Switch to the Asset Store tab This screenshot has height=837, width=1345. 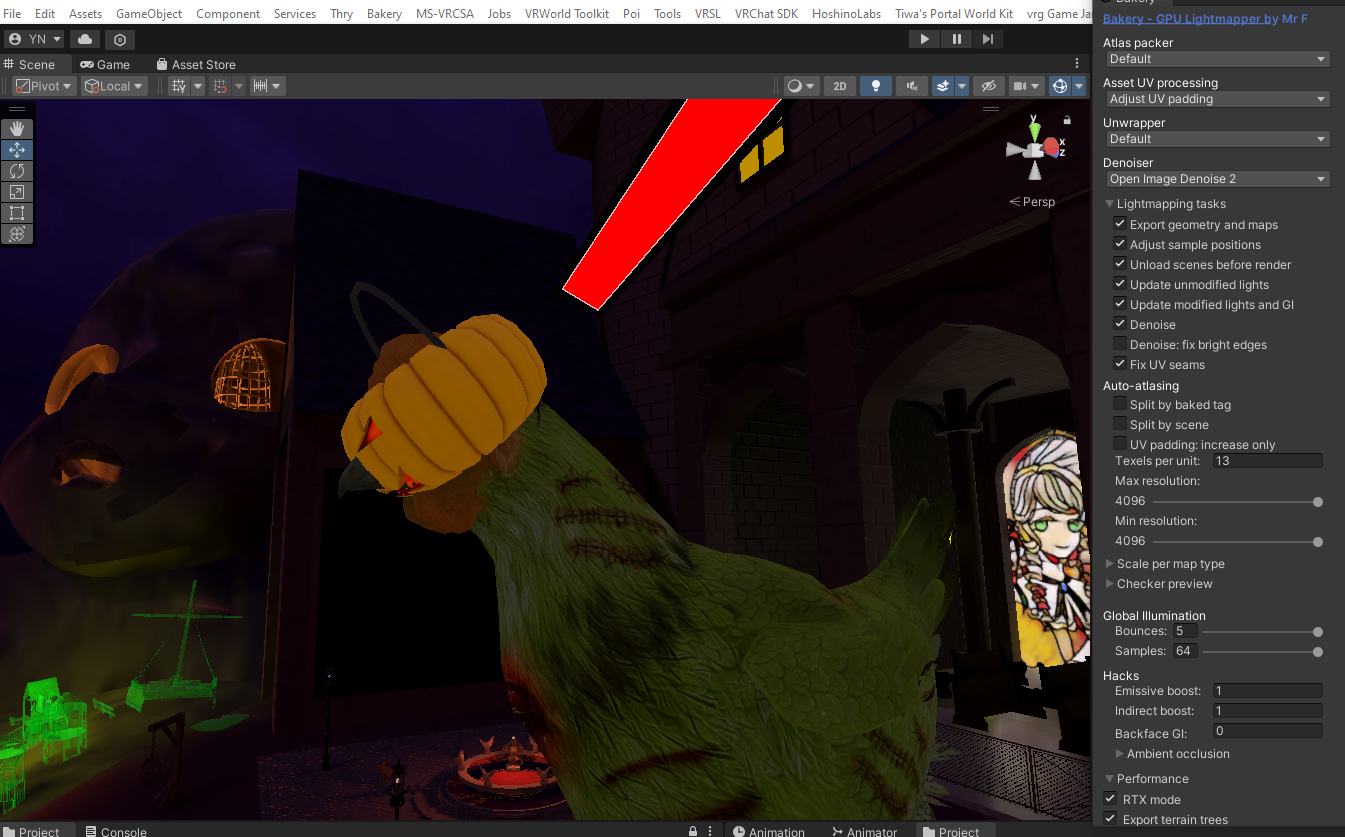195,64
